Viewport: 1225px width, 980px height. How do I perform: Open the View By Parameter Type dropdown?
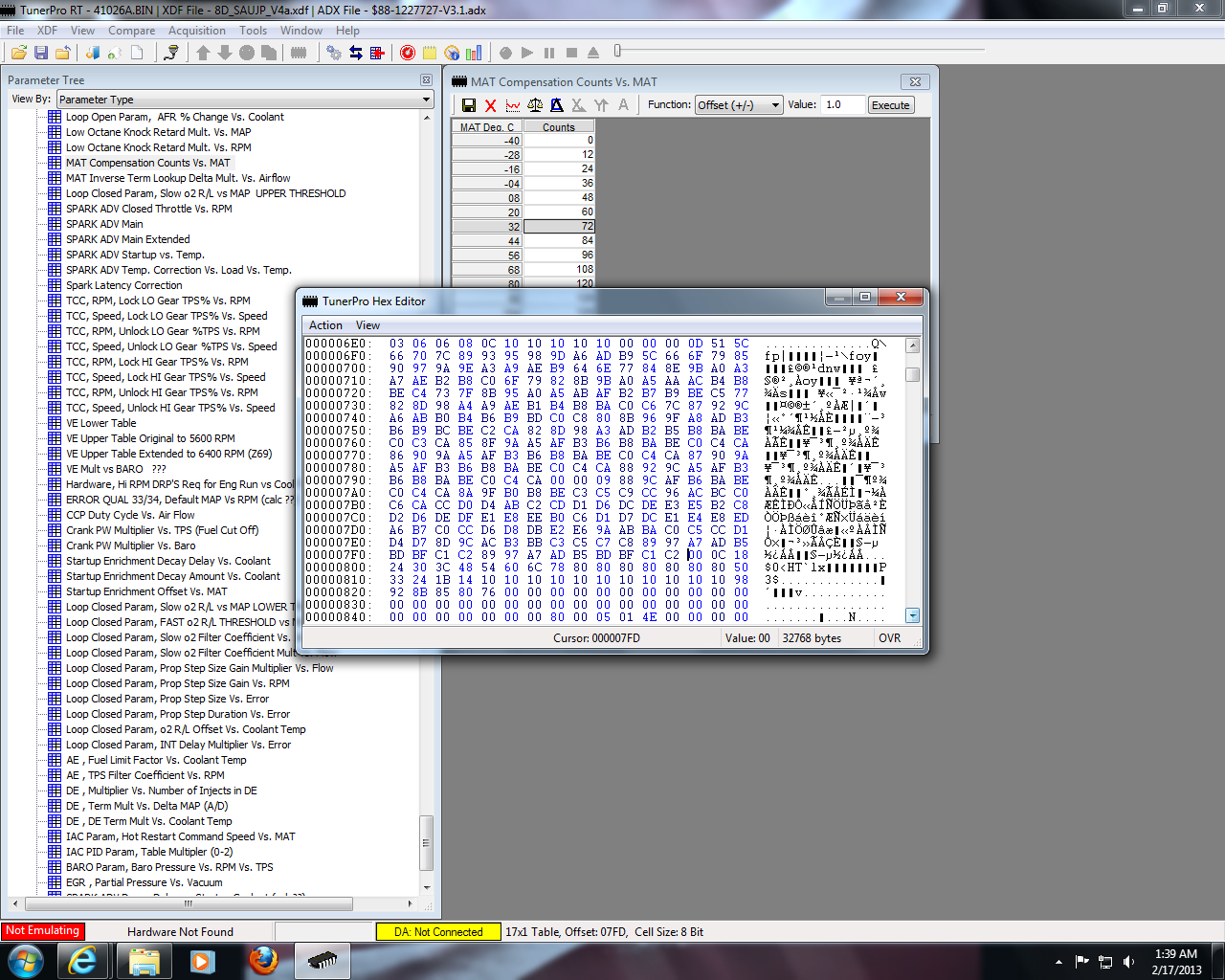(x=244, y=100)
